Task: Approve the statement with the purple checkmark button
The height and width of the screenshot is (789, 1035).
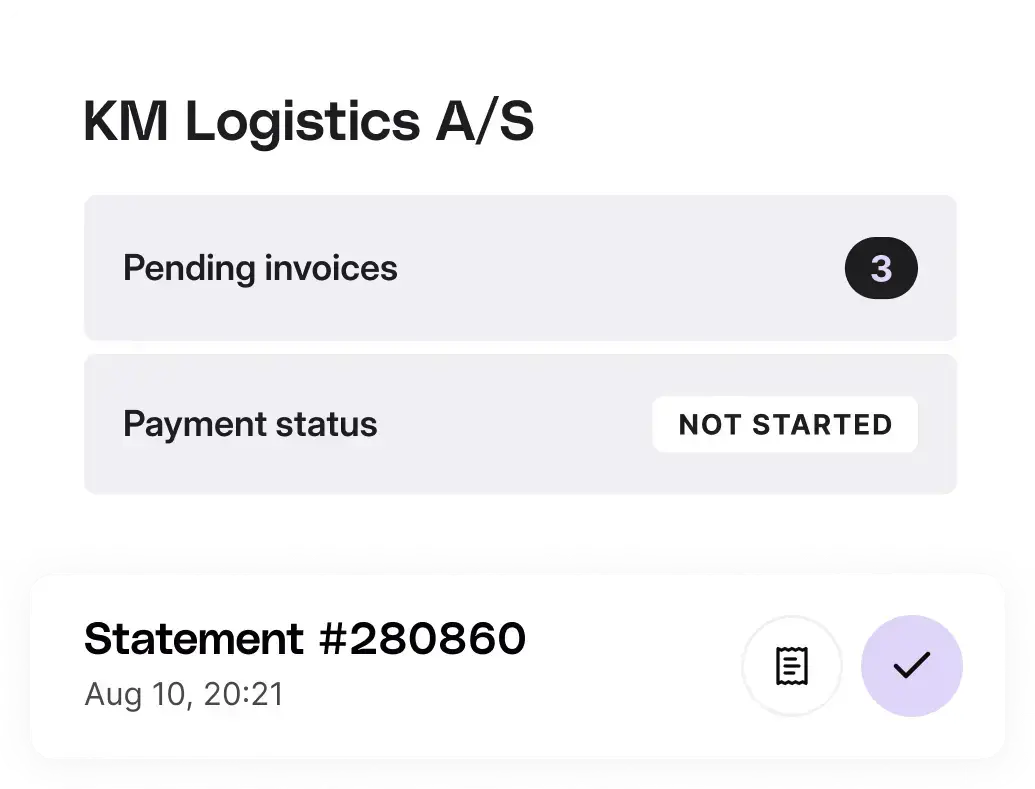Action: (912, 666)
